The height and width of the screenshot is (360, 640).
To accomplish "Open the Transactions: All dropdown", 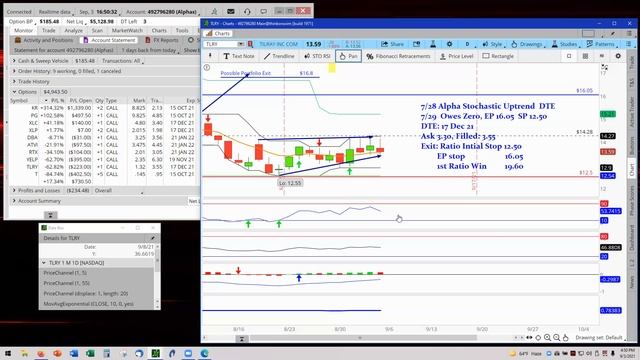I will (123, 61).
